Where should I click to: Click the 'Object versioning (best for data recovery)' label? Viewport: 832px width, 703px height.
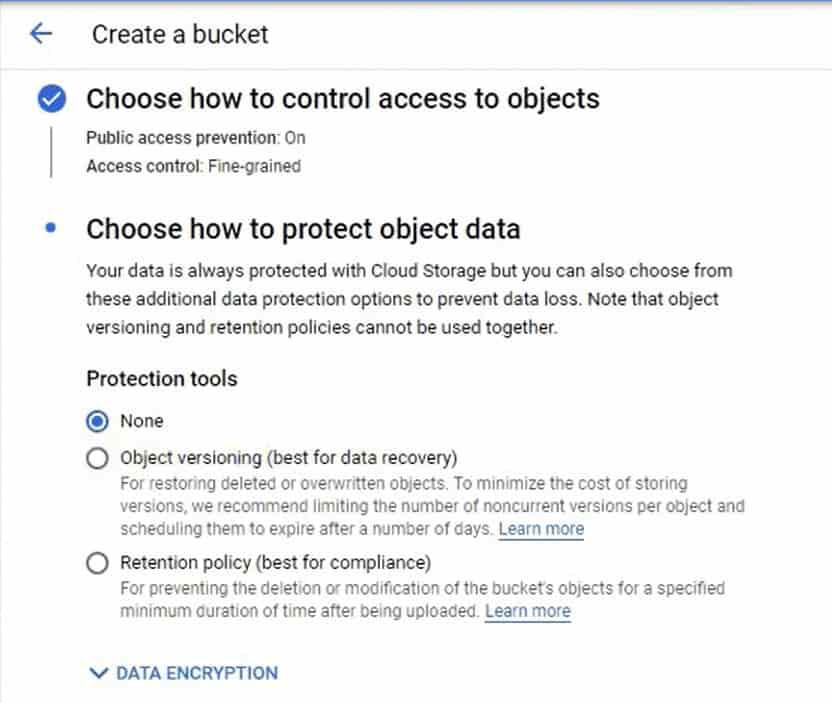[x=288, y=458]
